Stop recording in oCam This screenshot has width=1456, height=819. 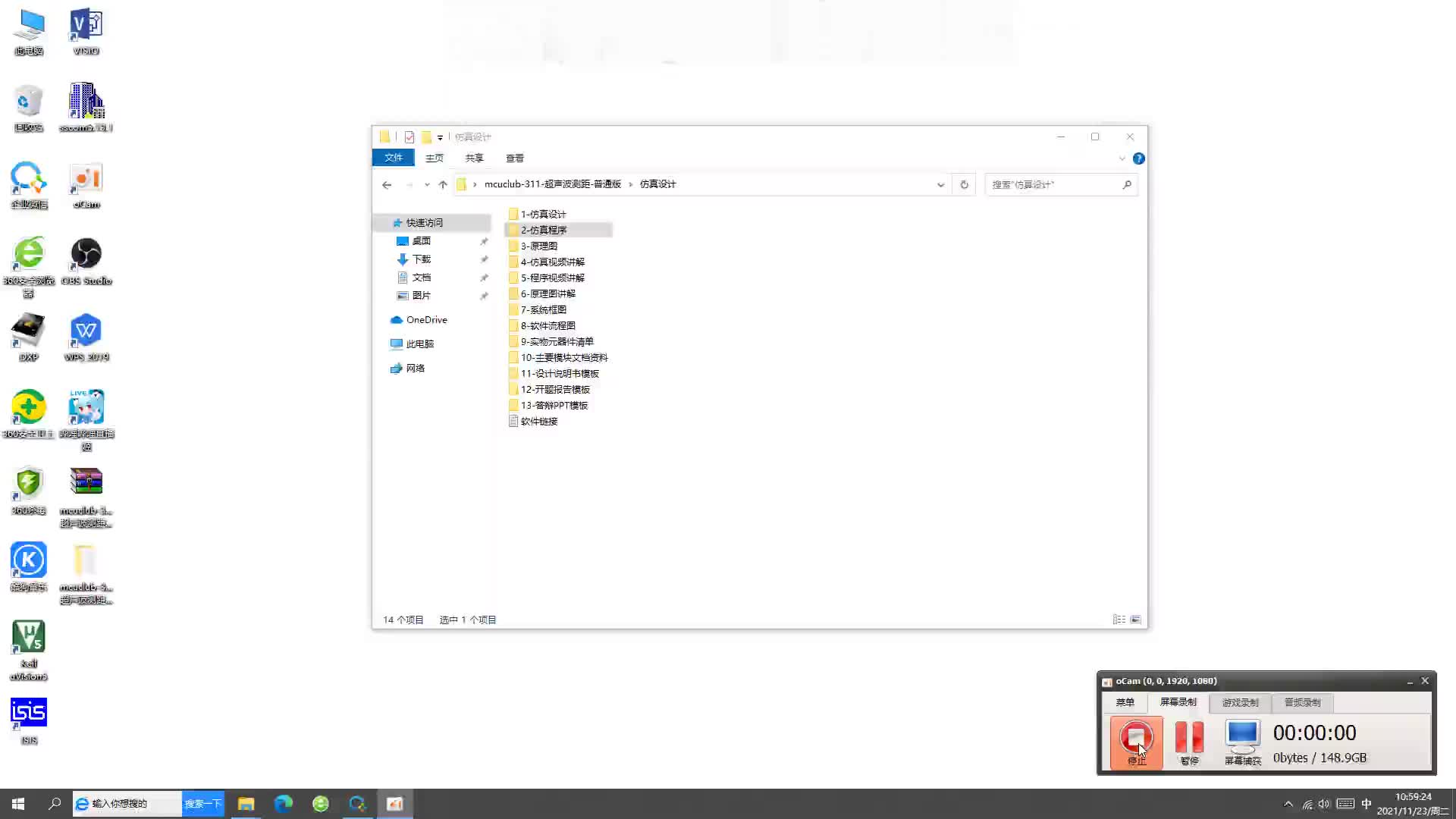[1136, 742]
